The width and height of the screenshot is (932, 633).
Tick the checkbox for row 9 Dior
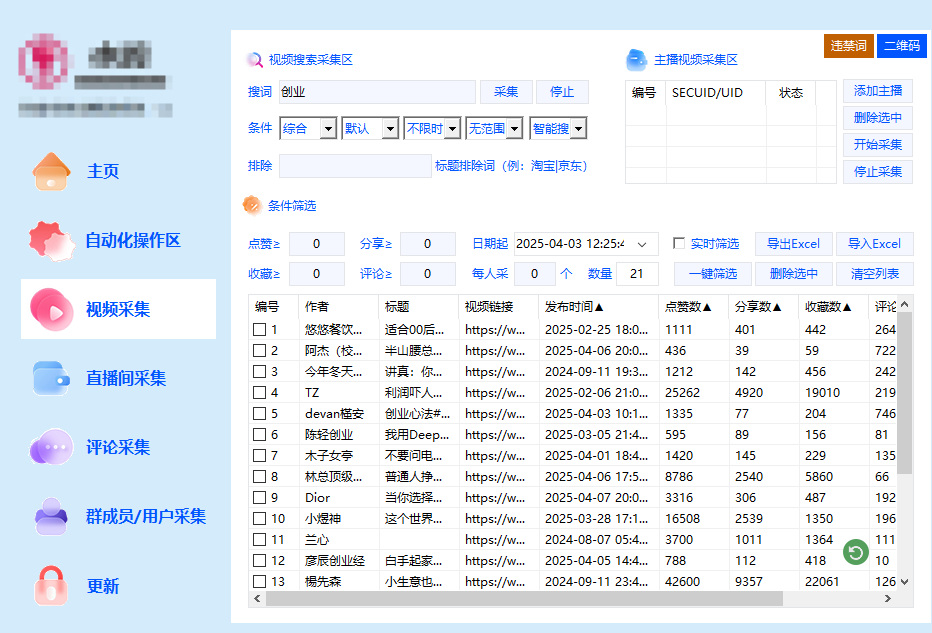click(259, 497)
